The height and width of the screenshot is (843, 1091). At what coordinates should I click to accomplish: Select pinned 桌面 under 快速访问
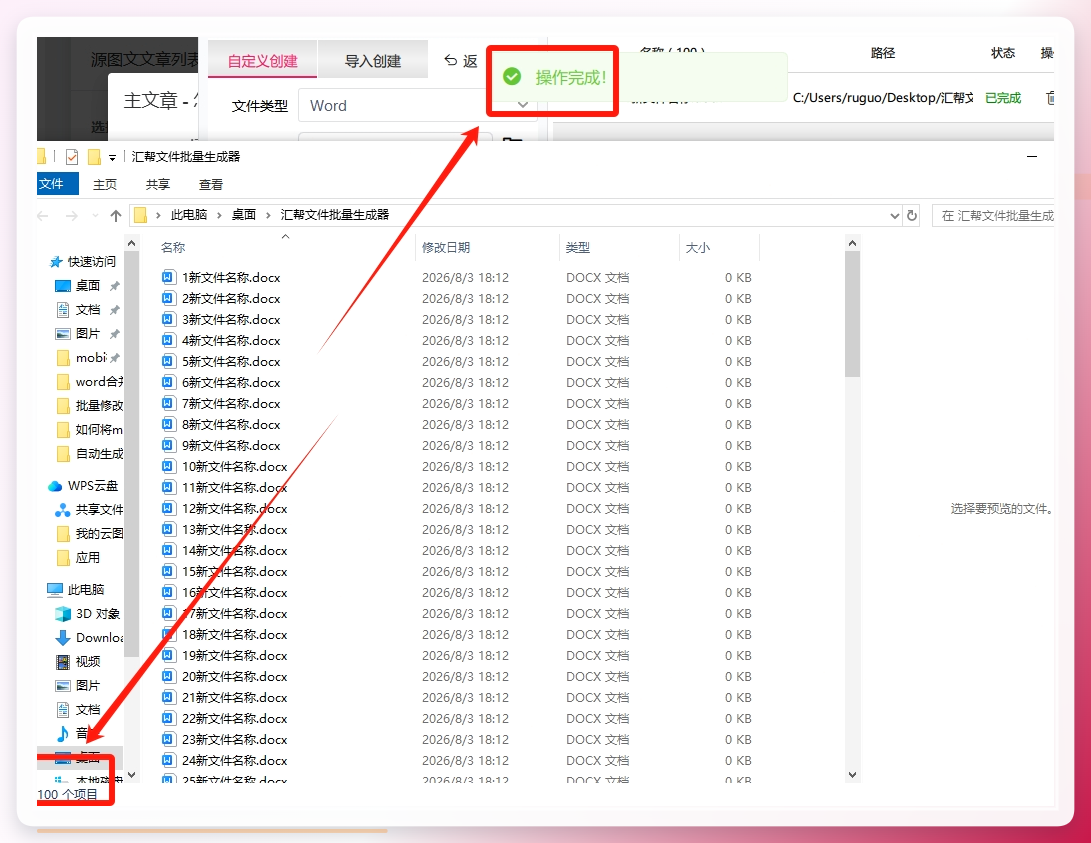click(87, 286)
